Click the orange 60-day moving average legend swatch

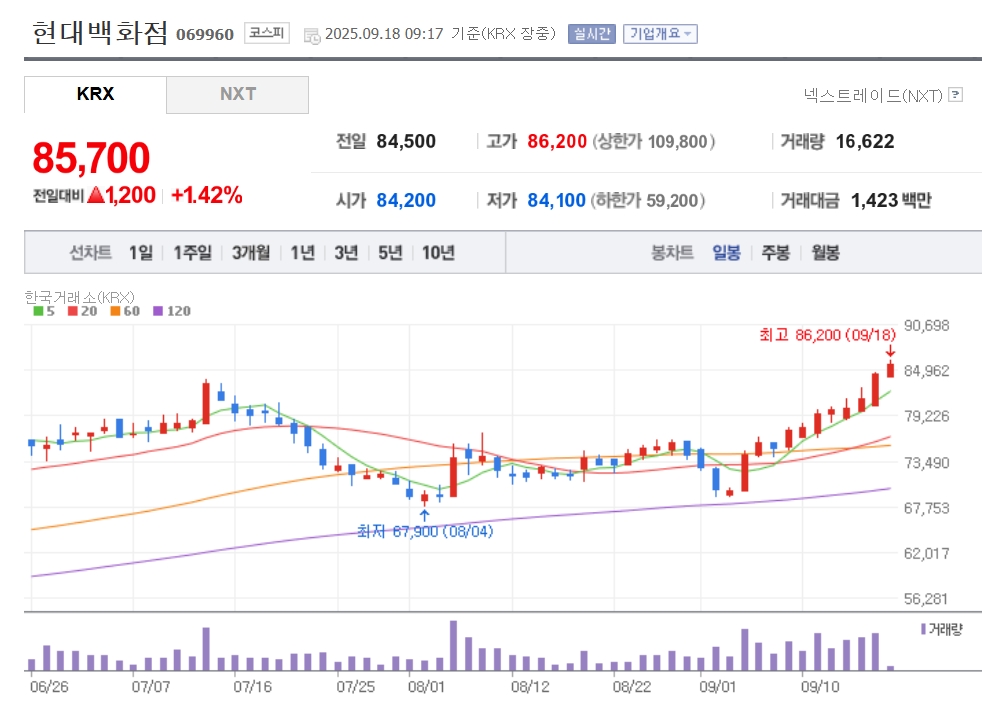coord(115,311)
